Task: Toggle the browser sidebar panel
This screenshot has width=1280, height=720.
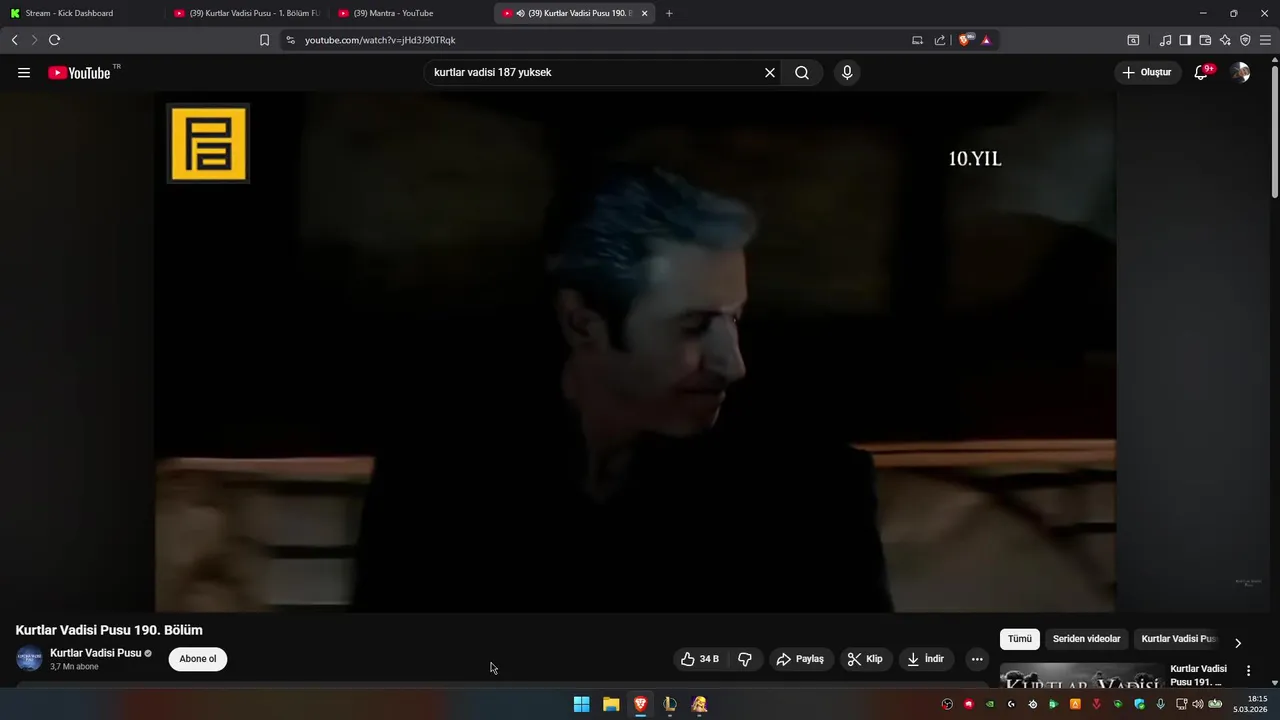Action: [1185, 40]
